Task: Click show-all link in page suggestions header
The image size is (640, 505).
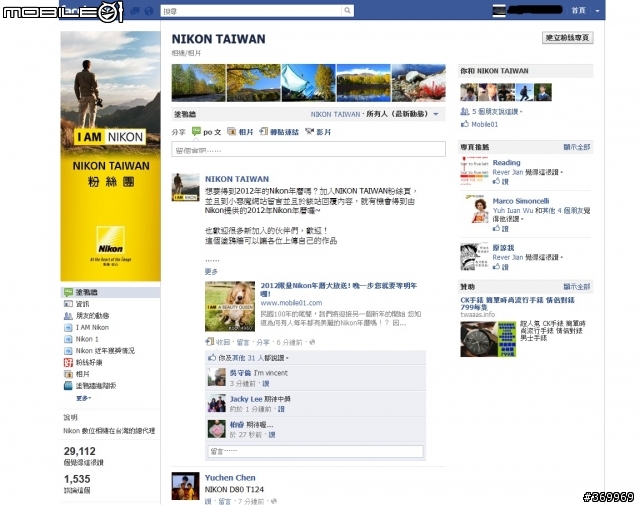Action: click(x=577, y=147)
